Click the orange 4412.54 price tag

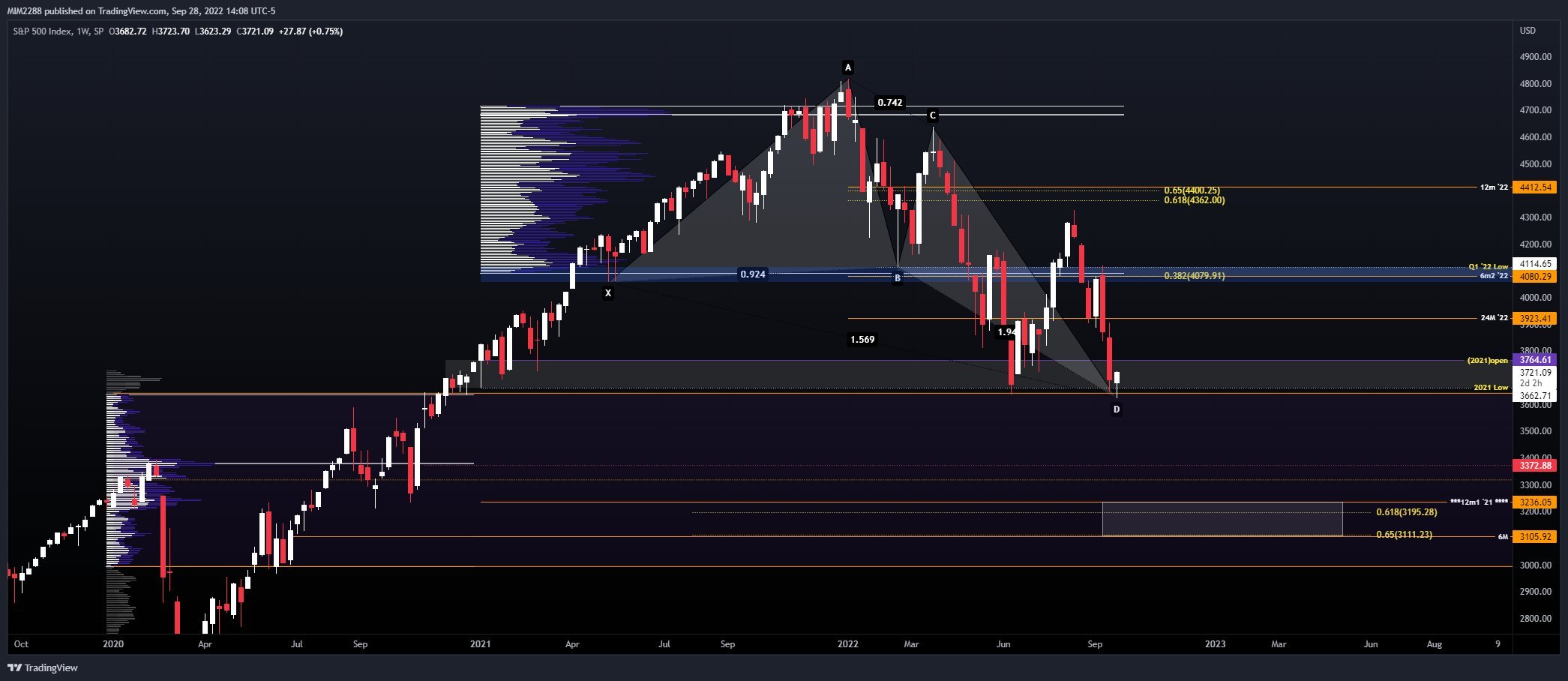click(x=1535, y=187)
